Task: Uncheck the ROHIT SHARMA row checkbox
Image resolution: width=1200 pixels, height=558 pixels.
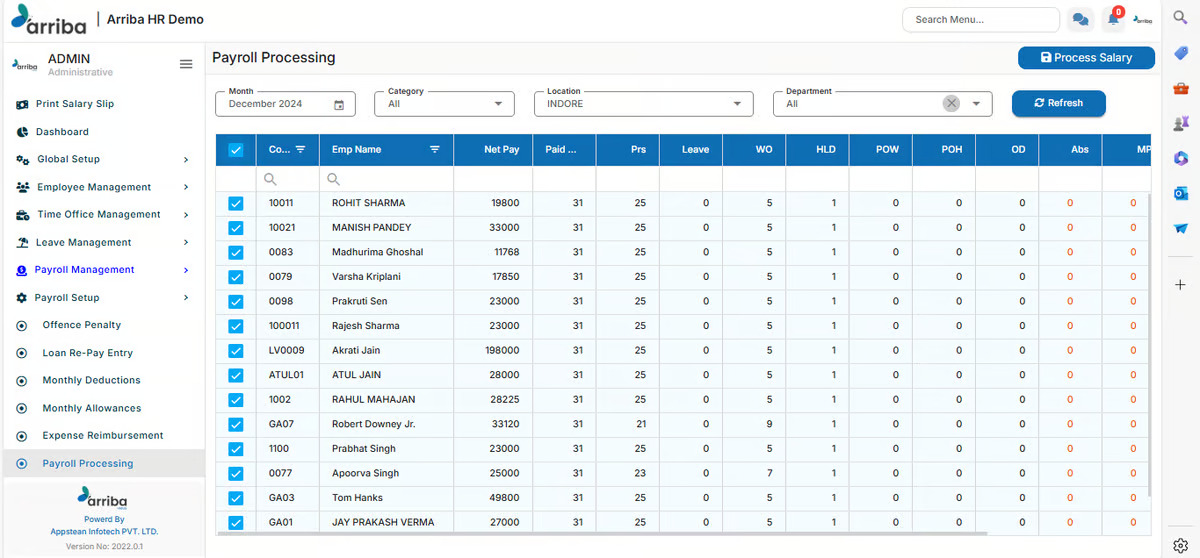Action: pyautogui.click(x=236, y=203)
